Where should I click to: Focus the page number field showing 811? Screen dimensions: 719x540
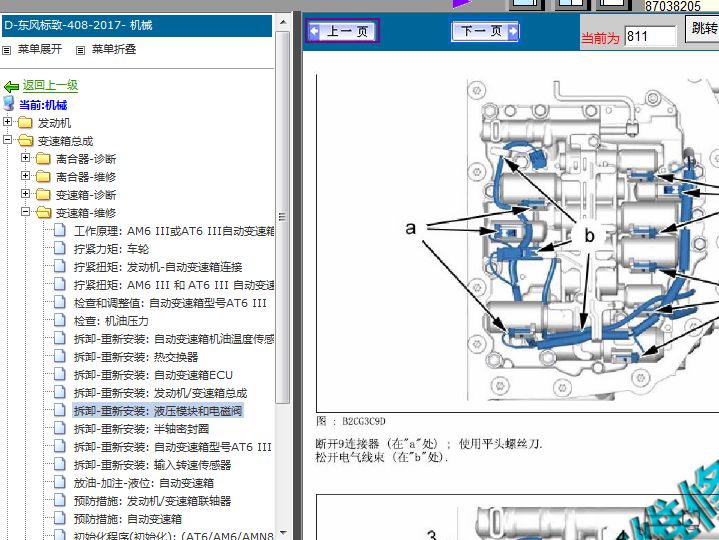click(650, 36)
